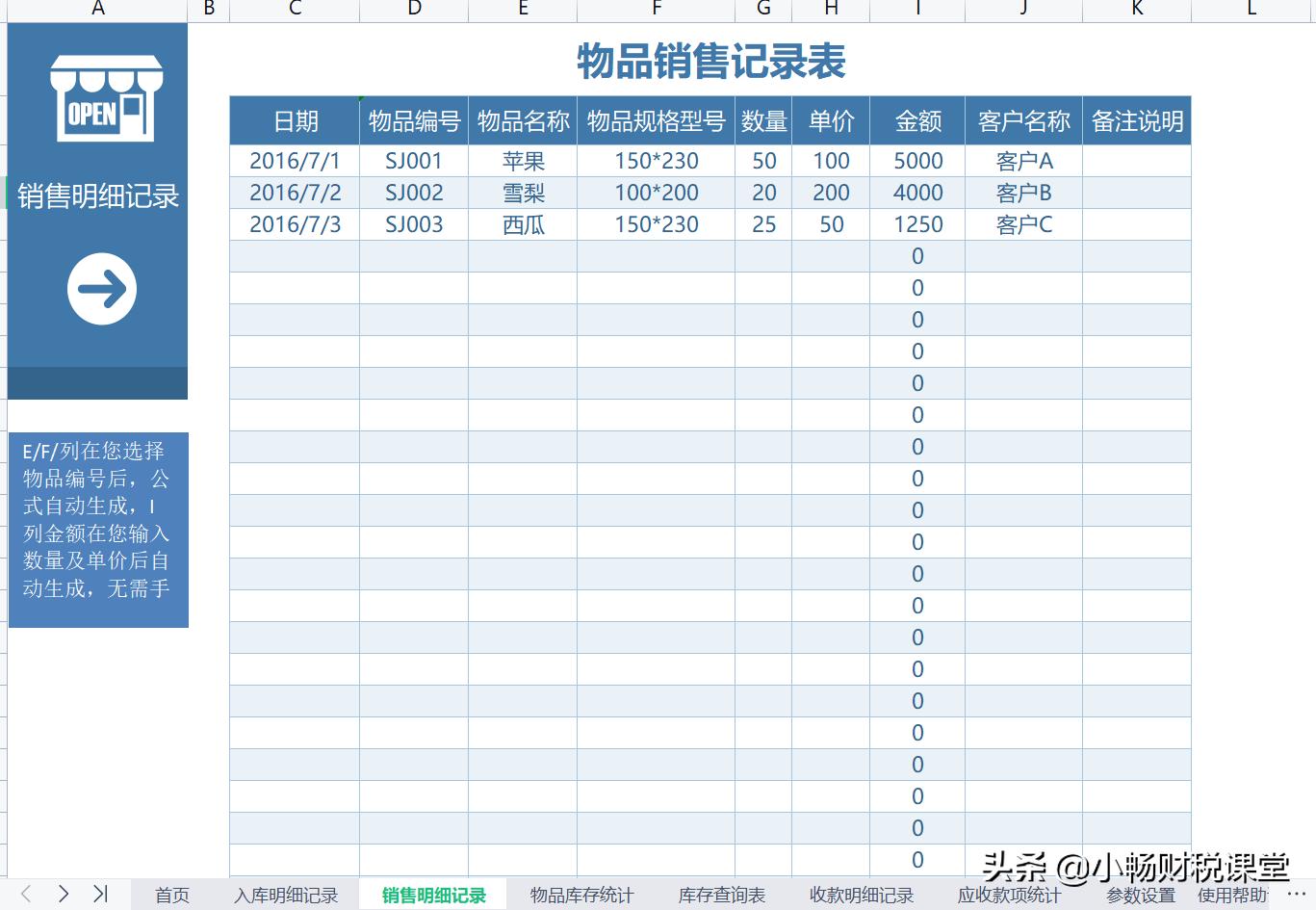Select the cell containing SJ001
This screenshot has height=910, width=1316.
point(414,161)
